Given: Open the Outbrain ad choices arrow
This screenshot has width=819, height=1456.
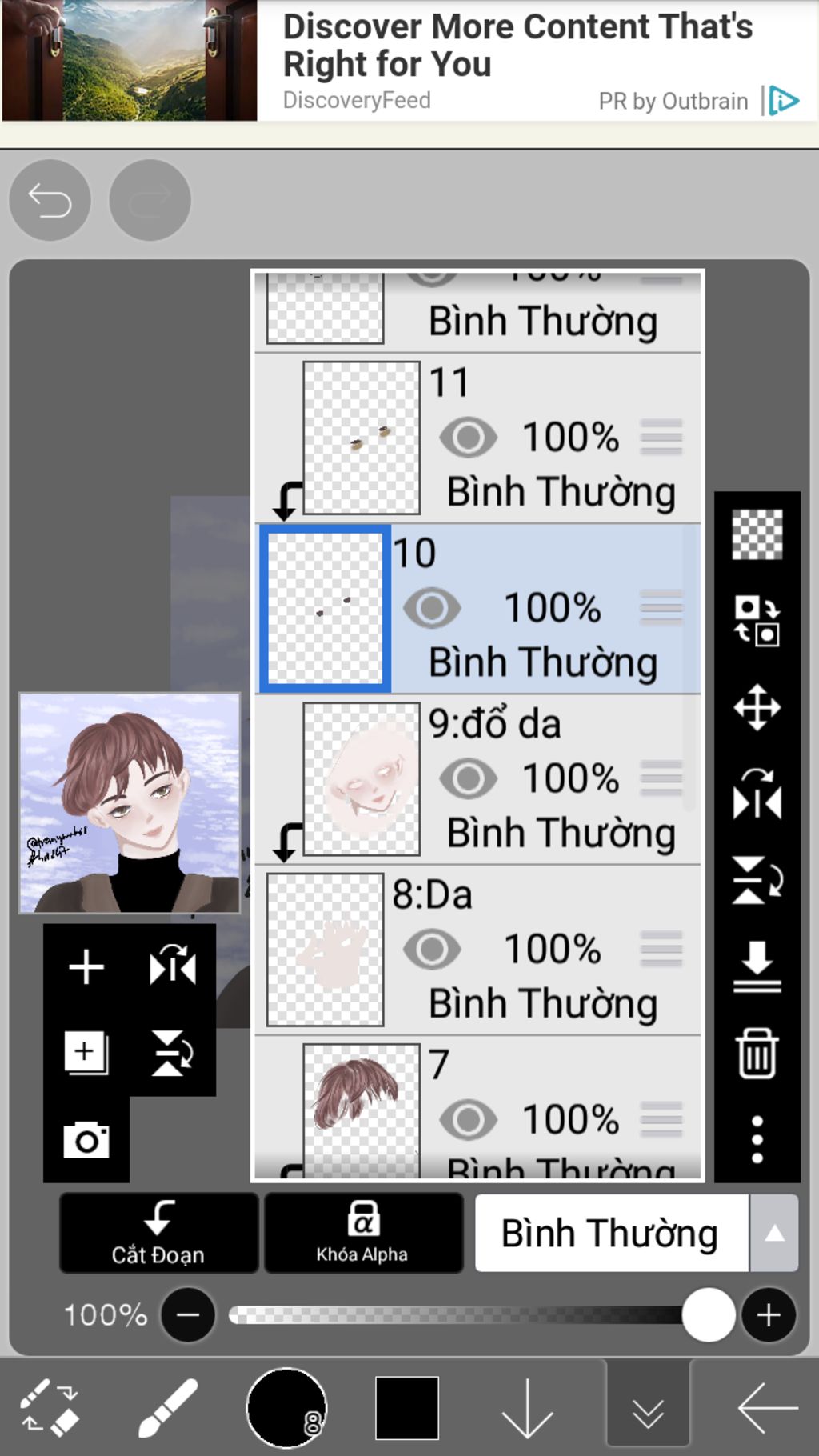Looking at the screenshot, I should coord(784,101).
